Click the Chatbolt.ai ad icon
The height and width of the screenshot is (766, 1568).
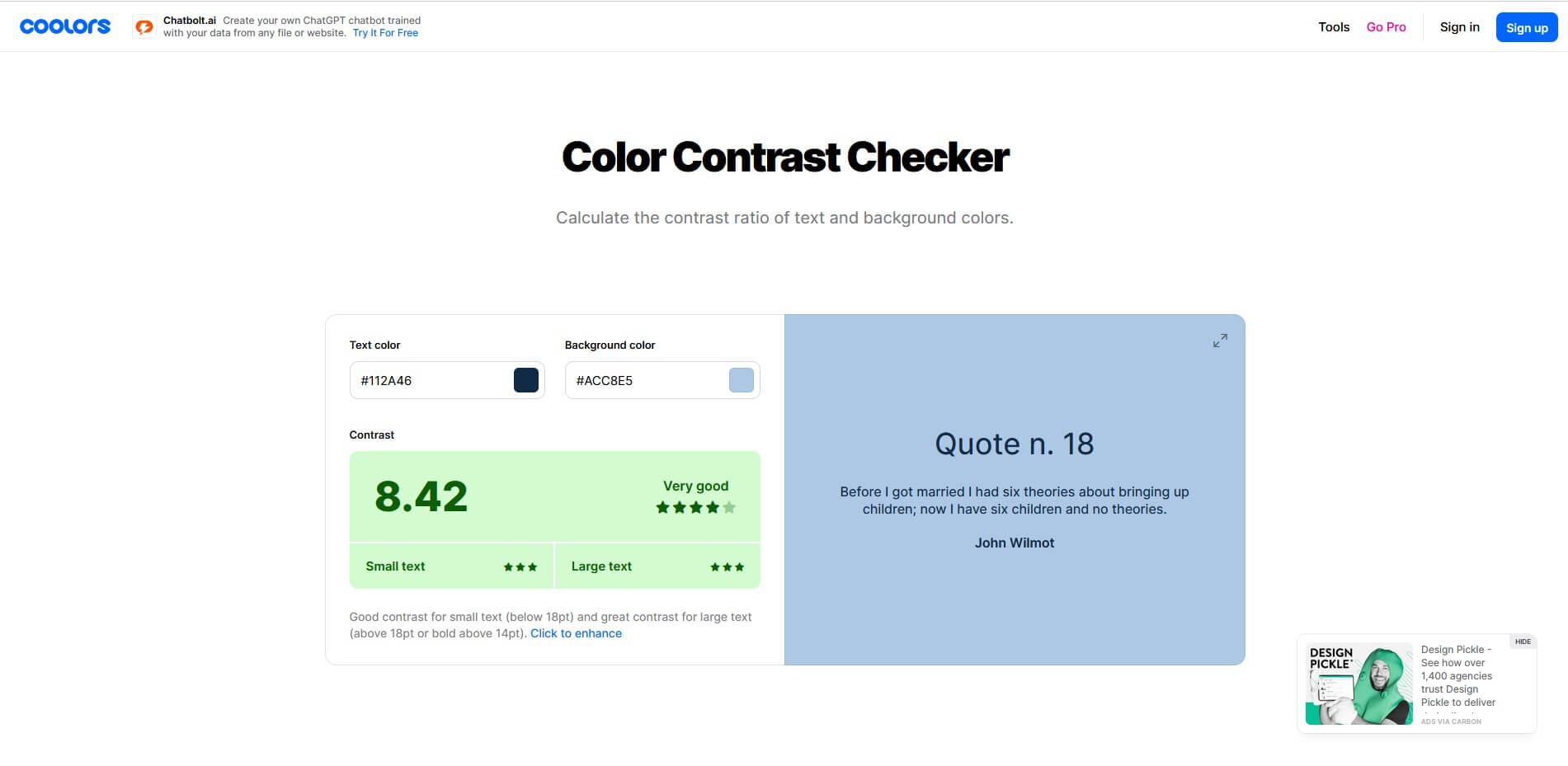(x=144, y=27)
